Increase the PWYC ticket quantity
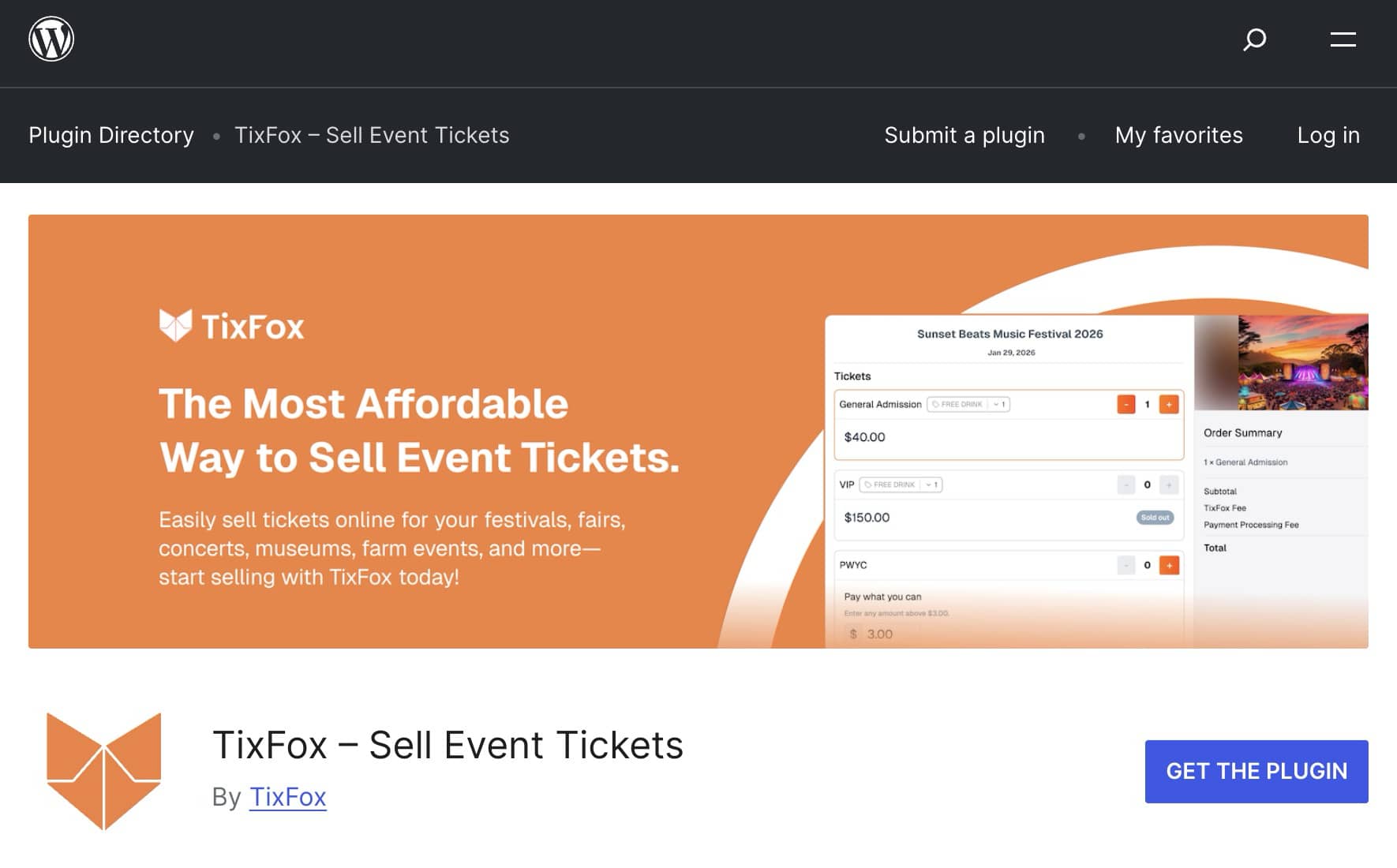The width and height of the screenshot is (1397, 868). point(1169,565)
